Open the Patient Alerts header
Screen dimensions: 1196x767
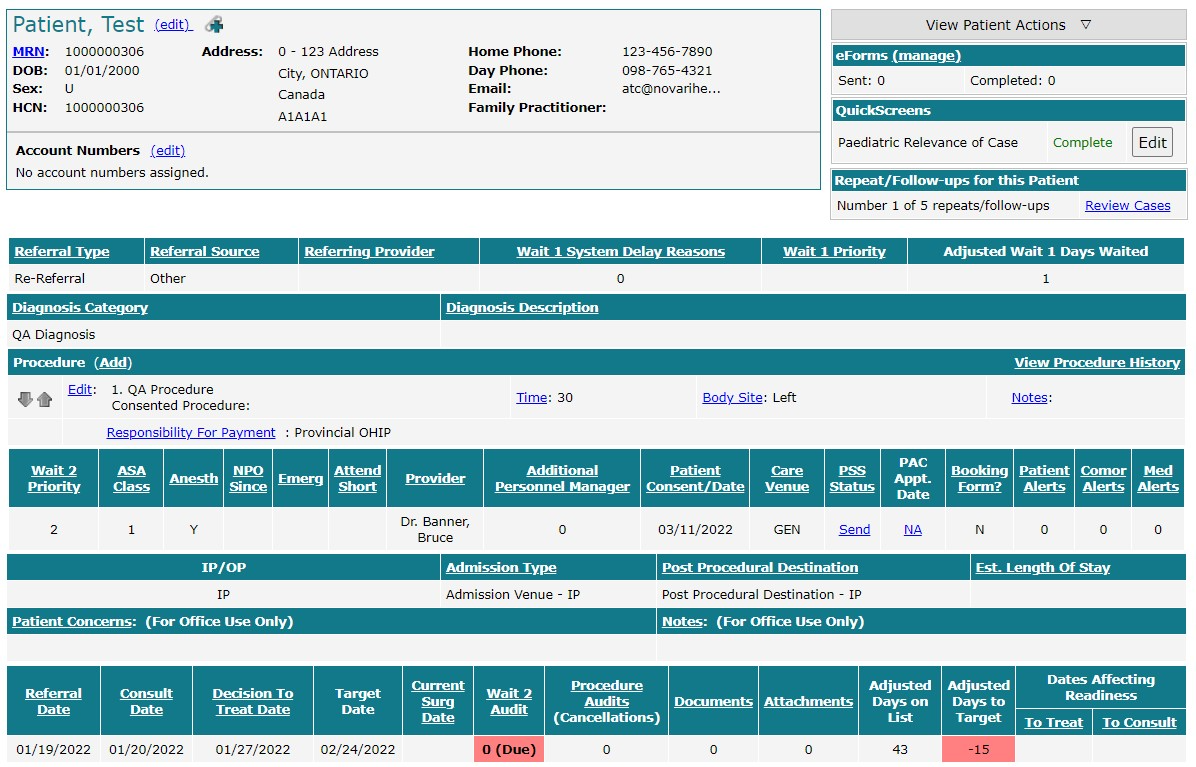point(1044,479)
